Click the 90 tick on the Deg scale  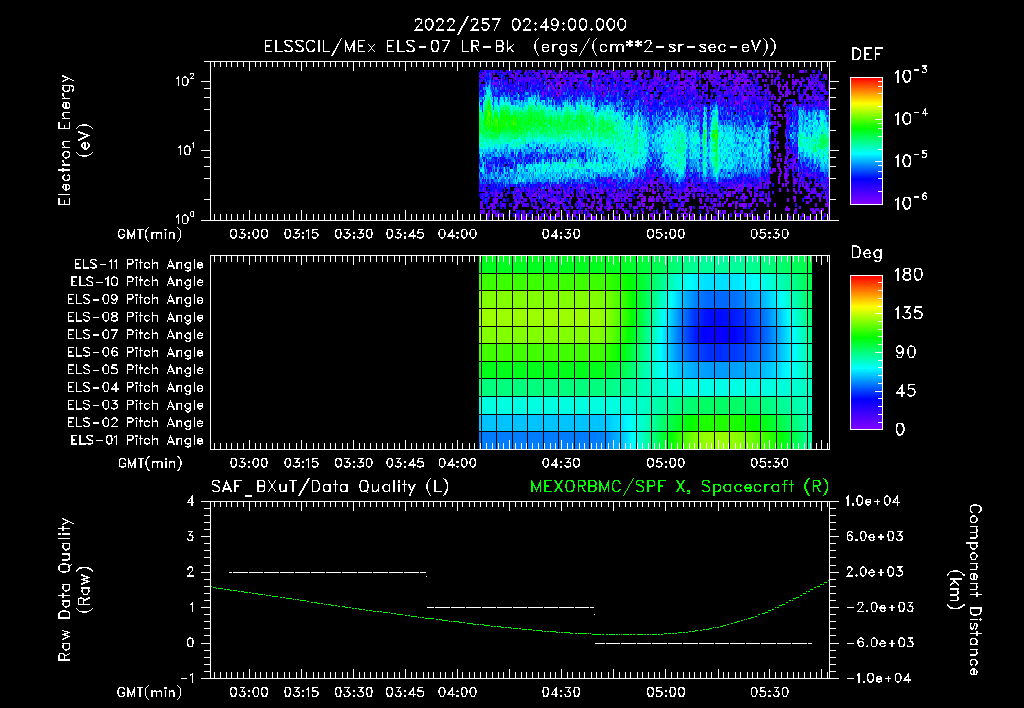click(905, 353)
